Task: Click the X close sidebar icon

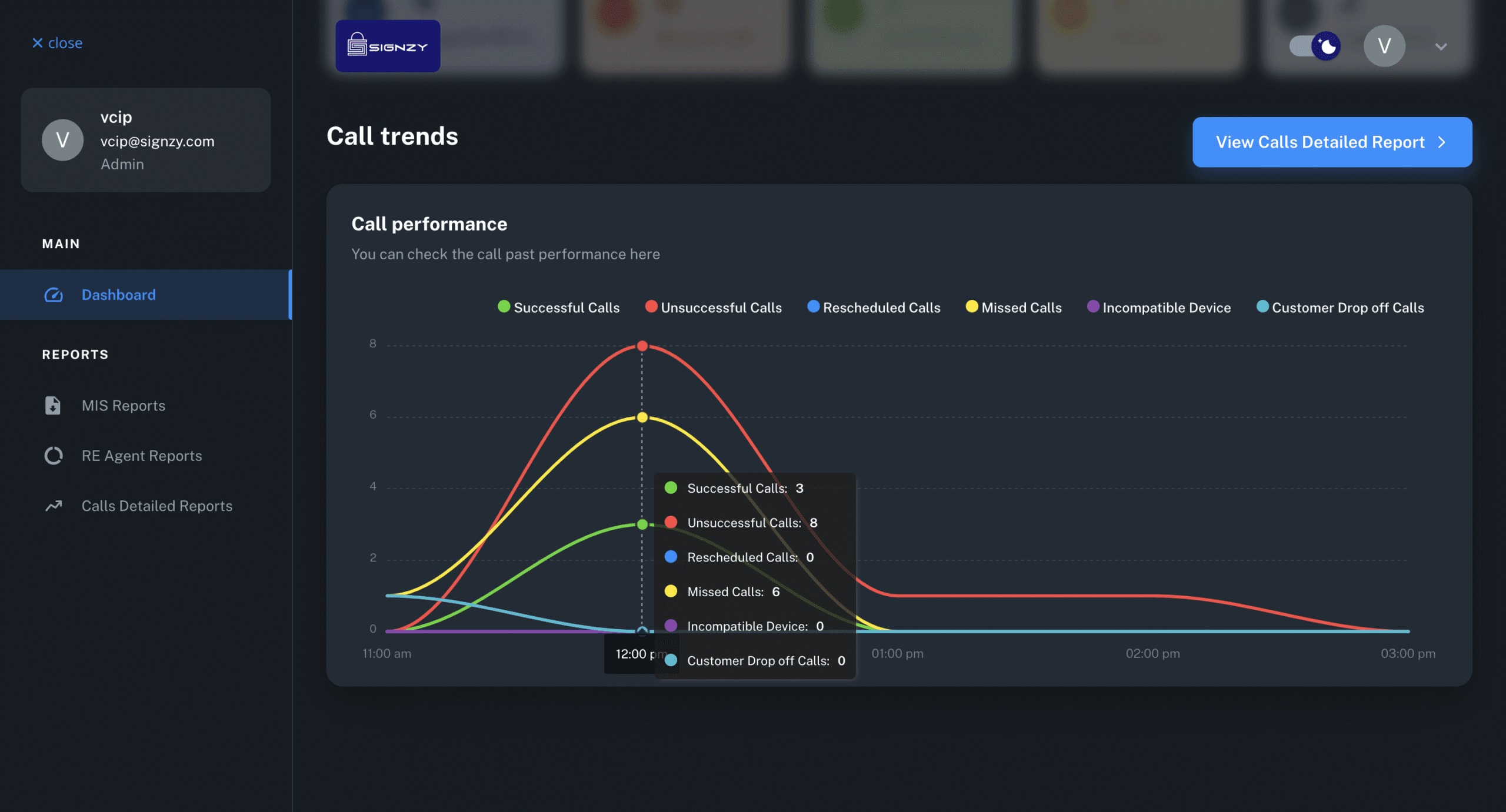Action: (38, 43)
